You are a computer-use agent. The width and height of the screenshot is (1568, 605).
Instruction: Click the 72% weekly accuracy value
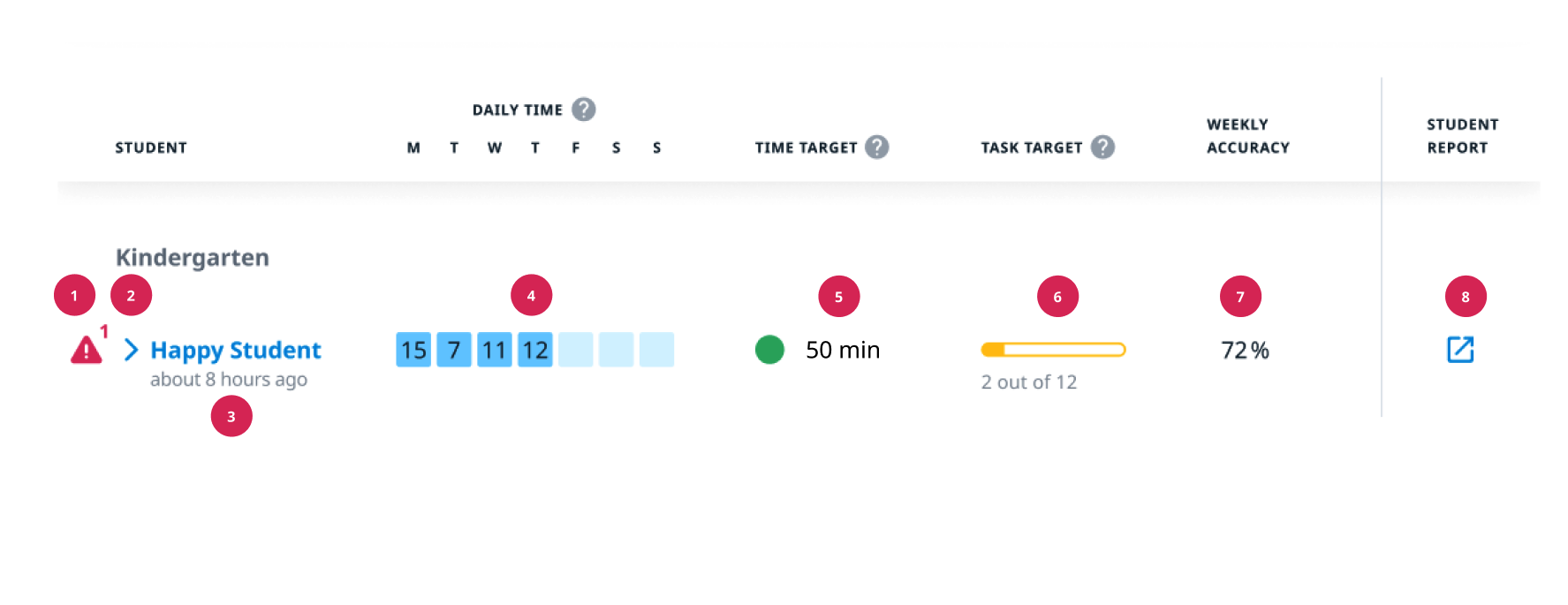(x=1245, y=351)
